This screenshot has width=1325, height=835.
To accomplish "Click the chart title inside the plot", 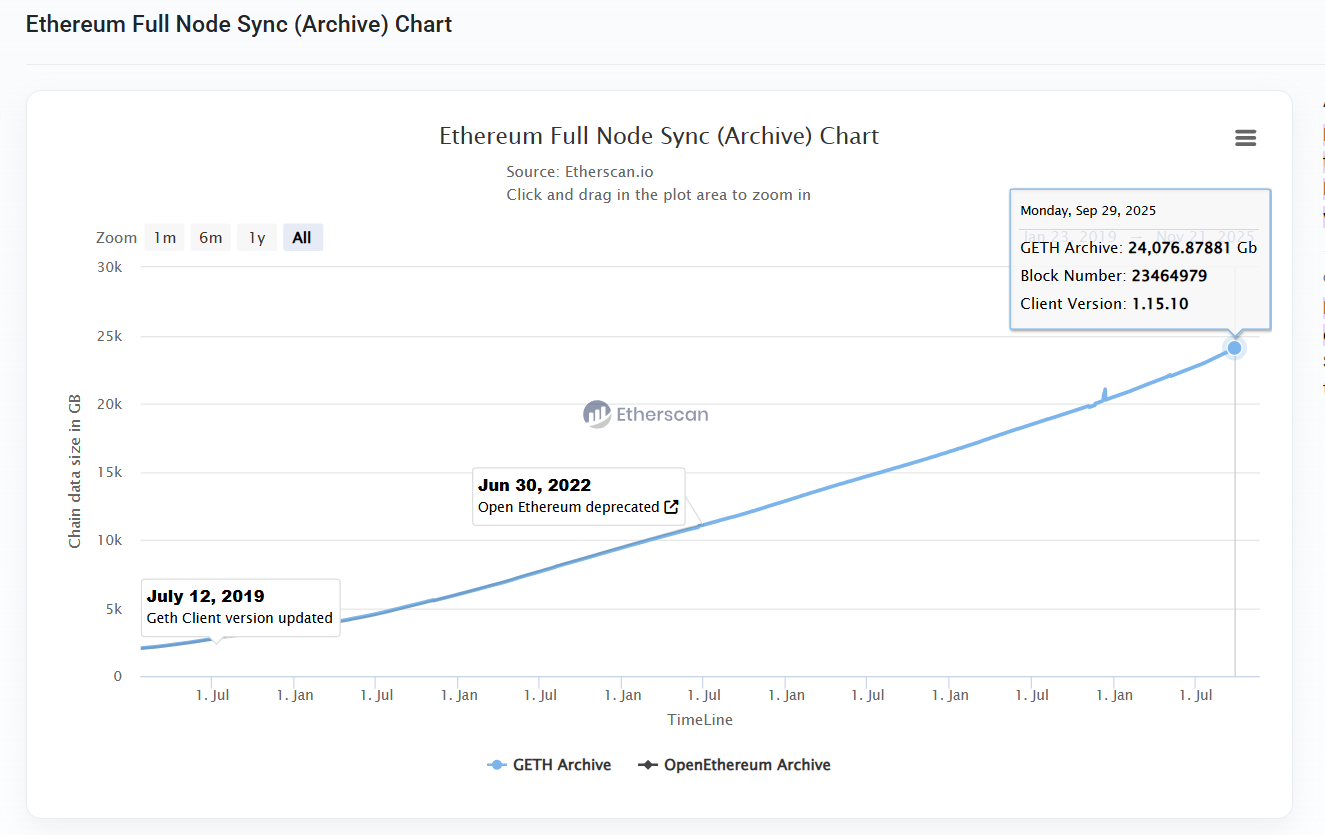I will (x=659, y=136).
